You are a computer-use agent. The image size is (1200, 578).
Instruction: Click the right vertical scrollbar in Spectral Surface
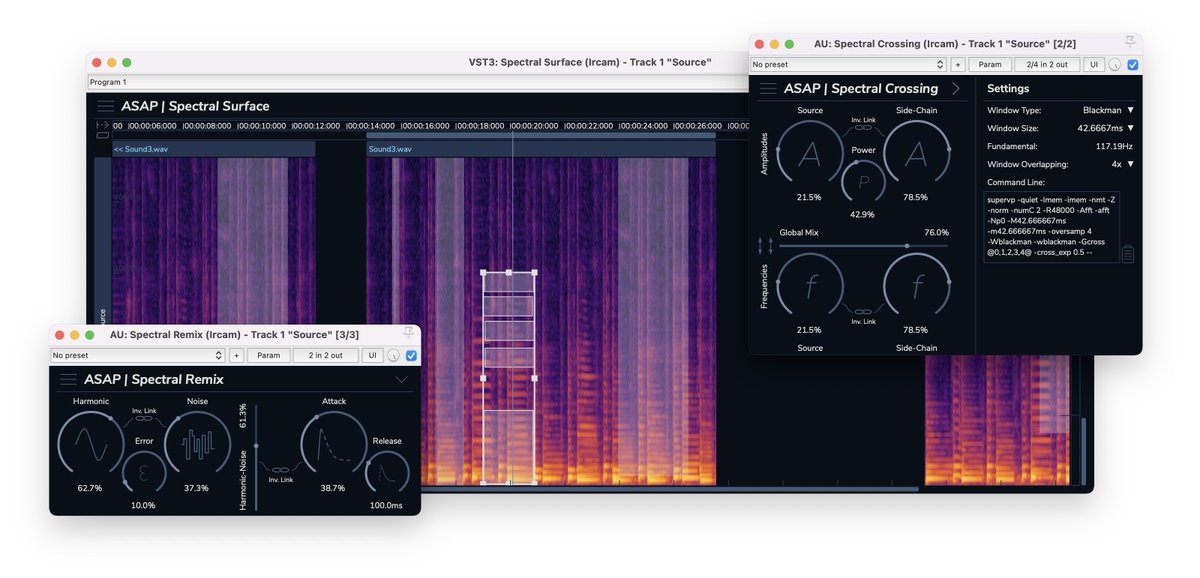pyautogui.click(x=1084, y=450)
